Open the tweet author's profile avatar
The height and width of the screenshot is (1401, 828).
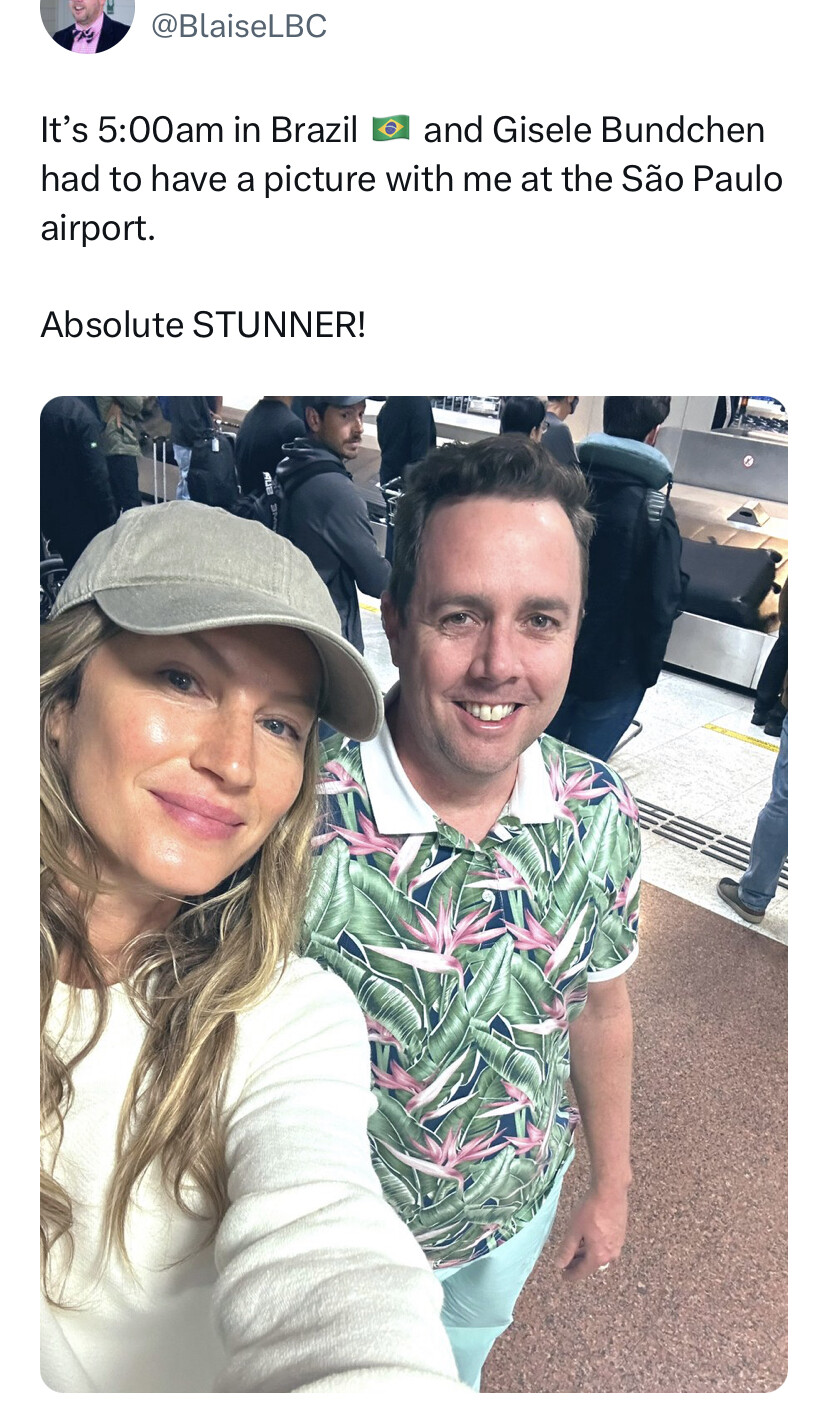tap(87, 21)
